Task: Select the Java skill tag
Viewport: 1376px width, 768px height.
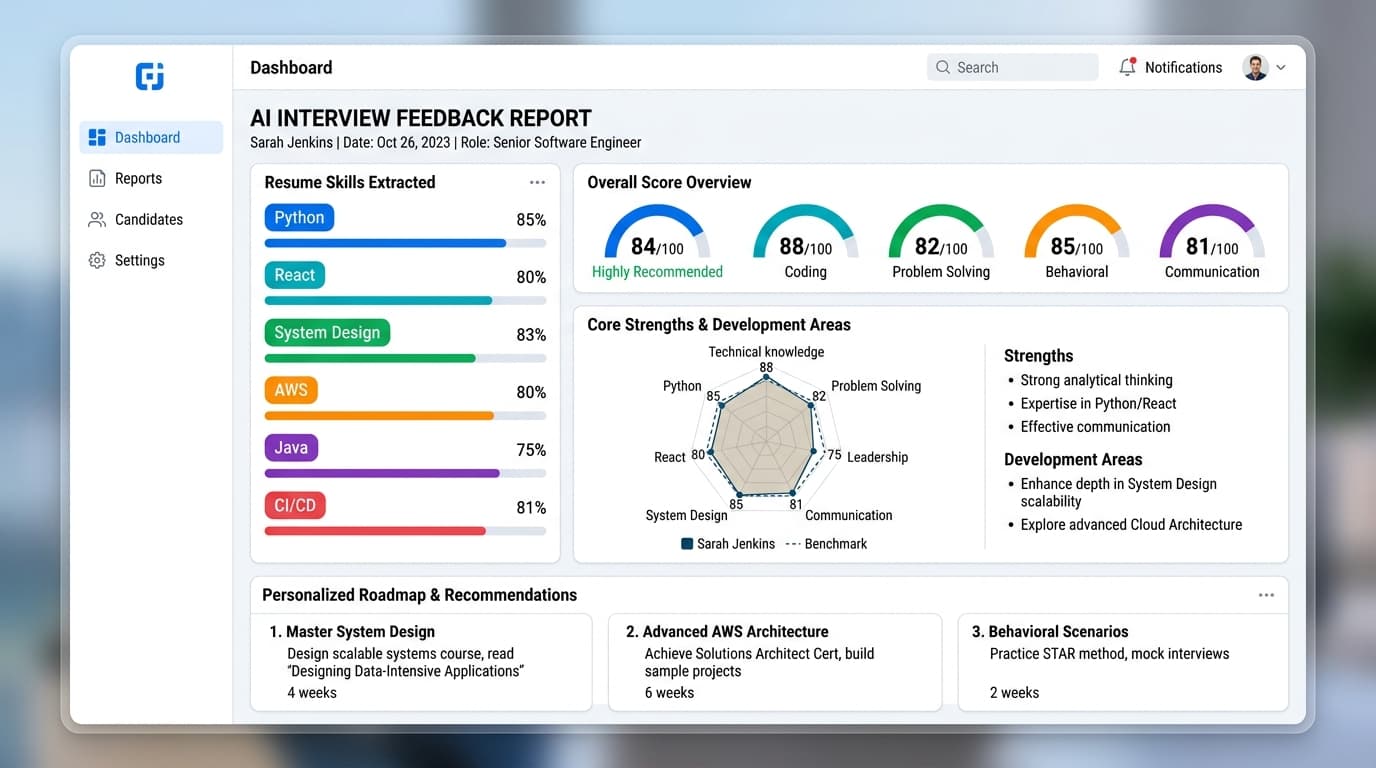Action: pos(291,448)
